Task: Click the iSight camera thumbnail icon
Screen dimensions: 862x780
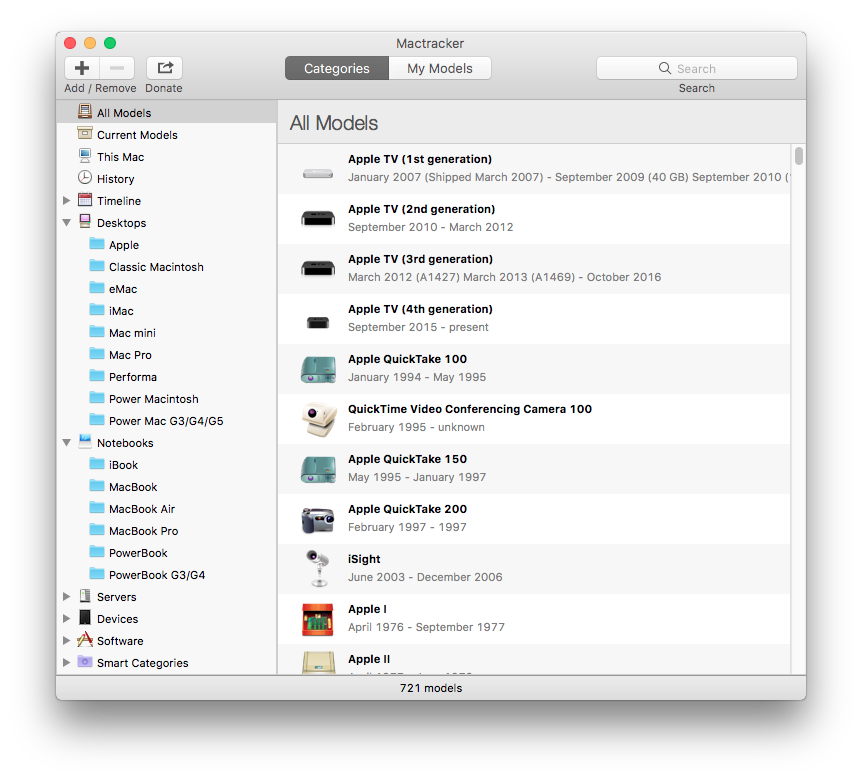Action: (x=317, y=569)
